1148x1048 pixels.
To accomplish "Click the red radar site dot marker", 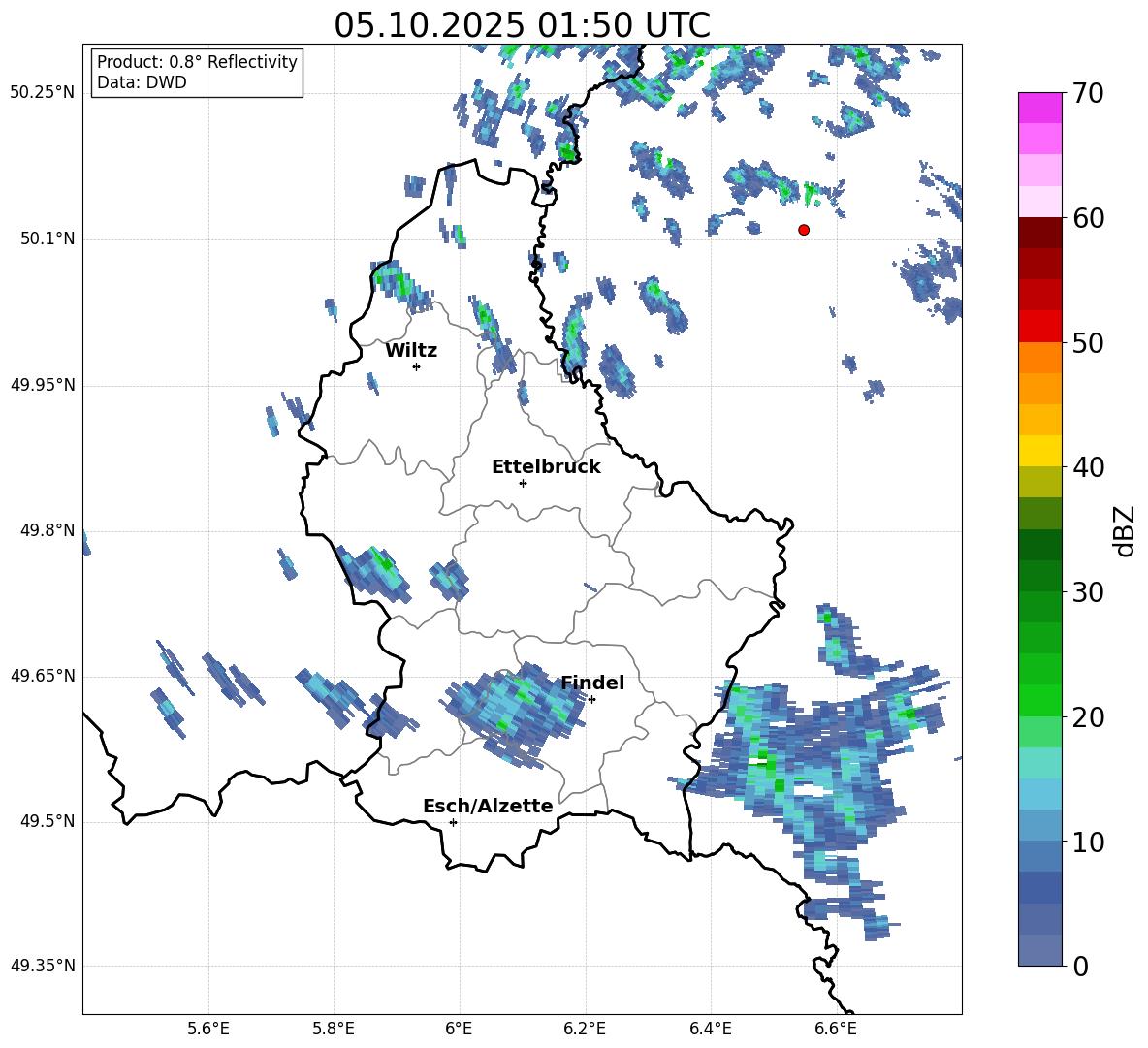I will pyautogui.click(x=804, y=230).
